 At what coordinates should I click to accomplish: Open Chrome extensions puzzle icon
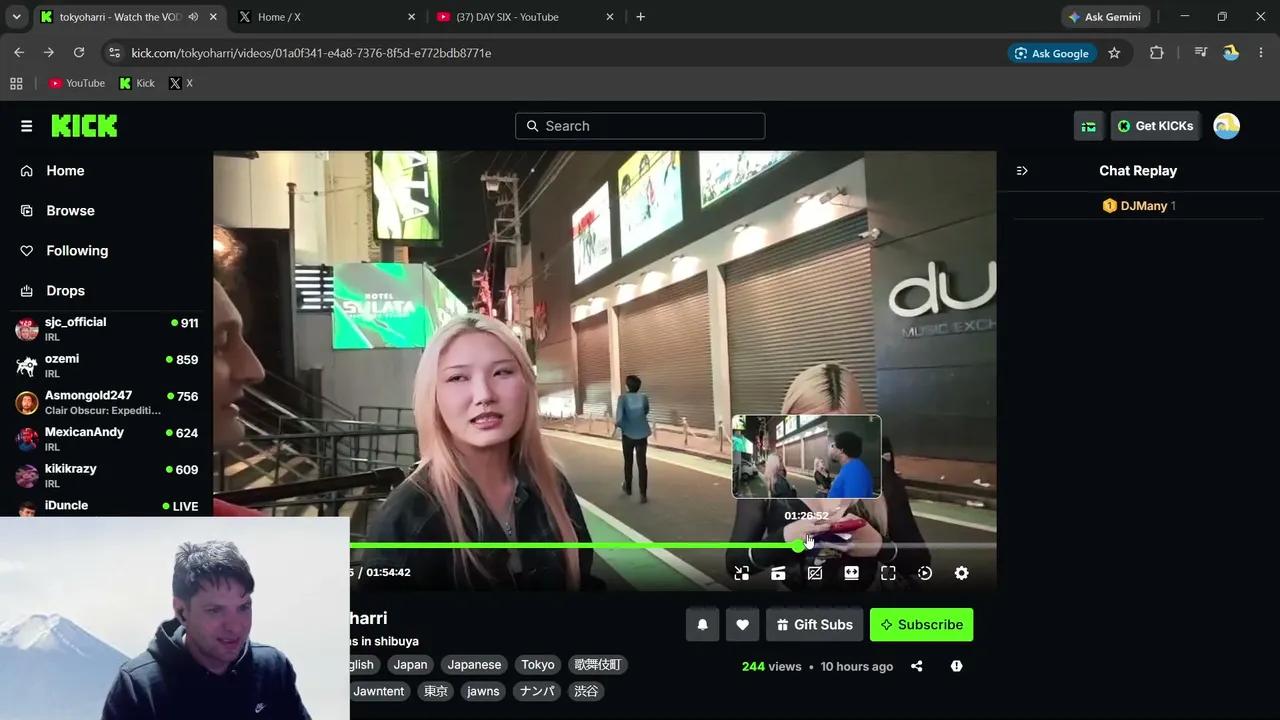coord(1156,53)
